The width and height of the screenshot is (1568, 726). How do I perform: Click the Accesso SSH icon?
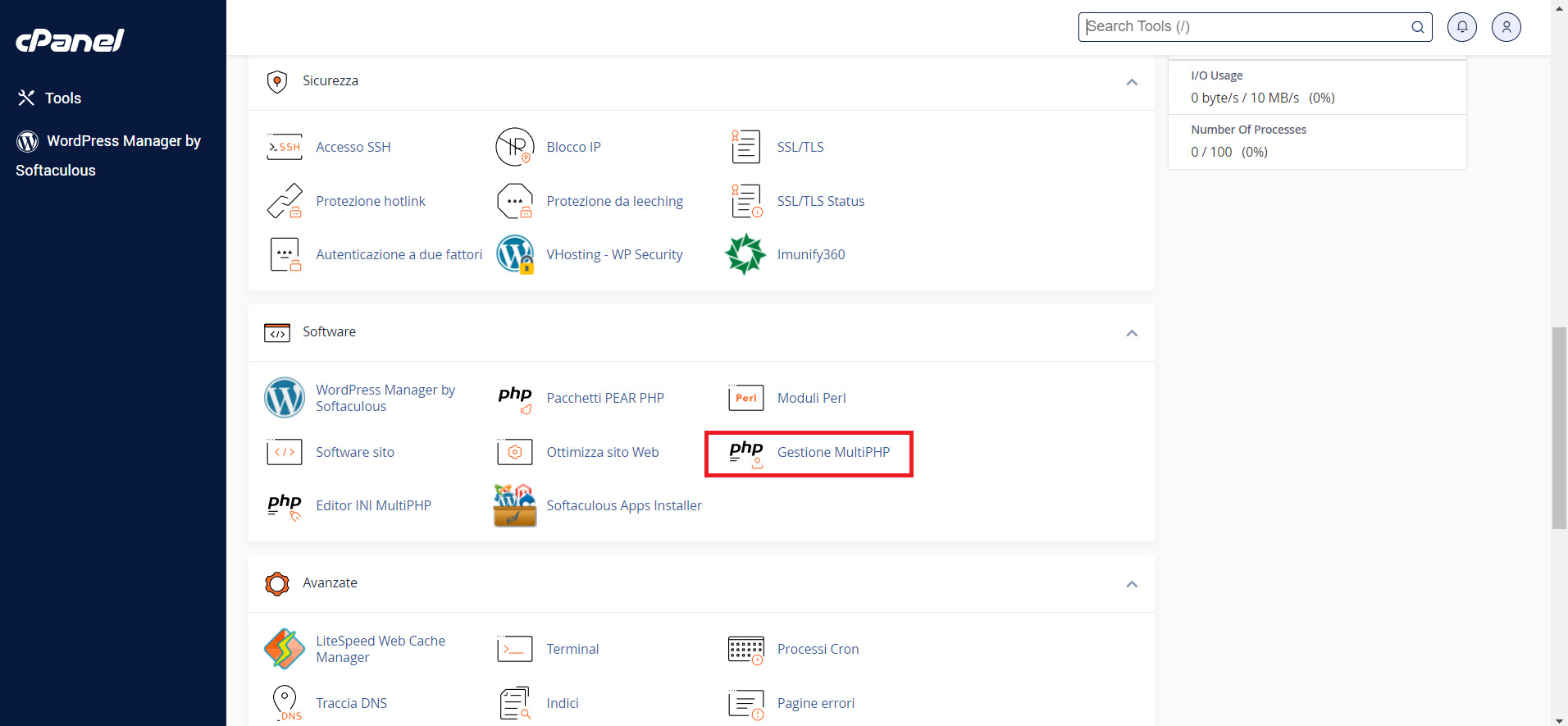click(285, 147)
